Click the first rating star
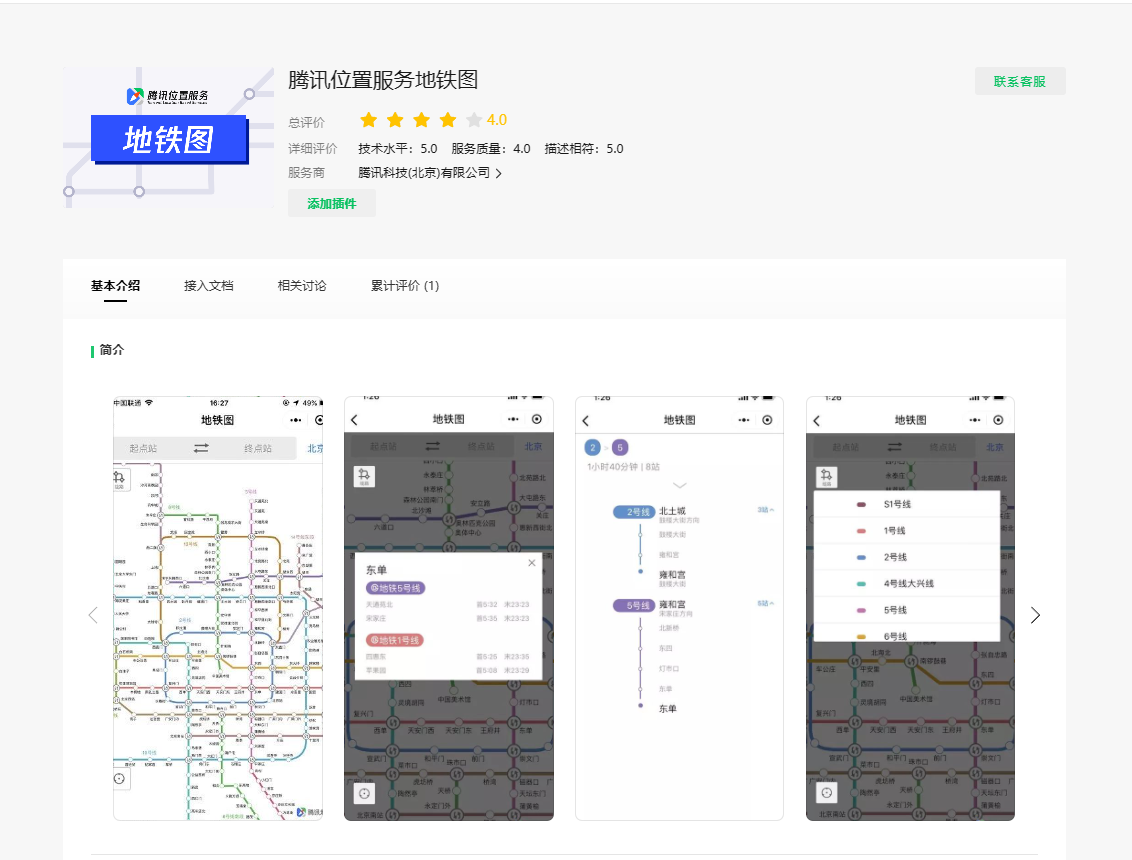The image size is (1132, 860). [x=369, y=120]
